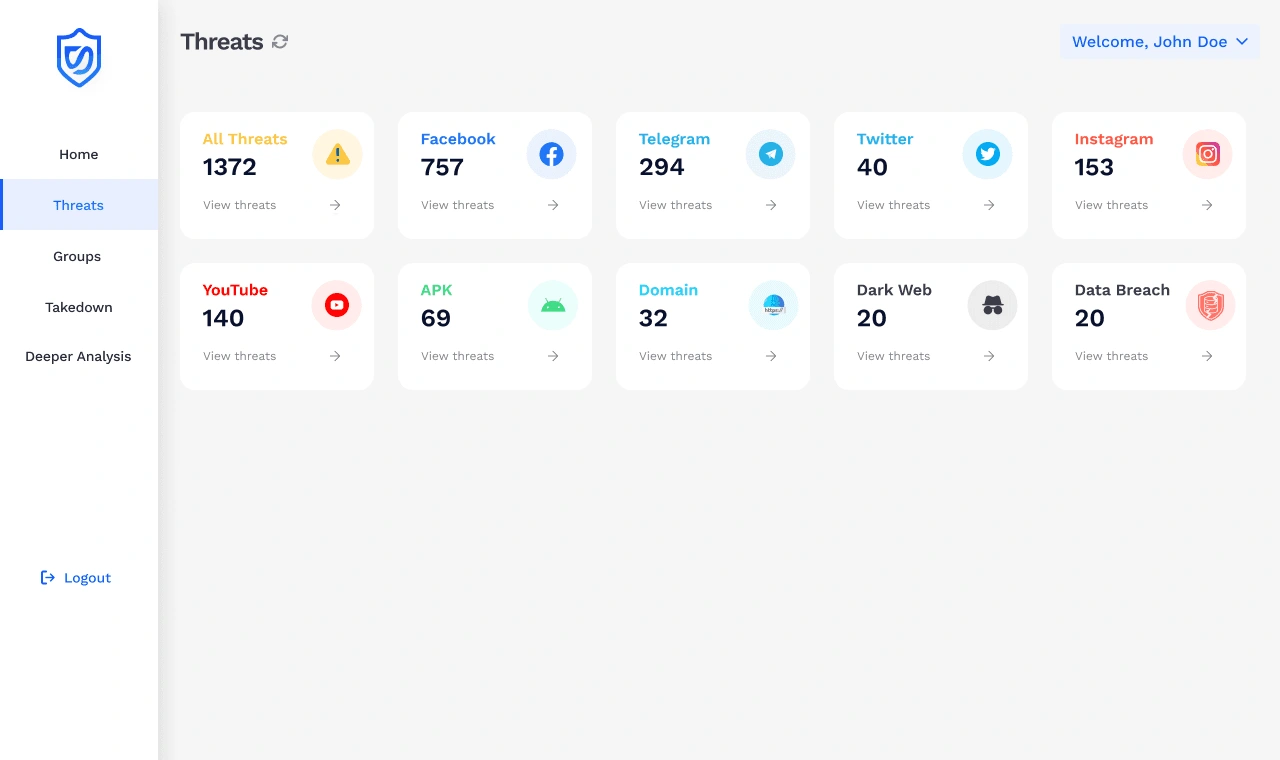Click the YouTube play icon
The image size is (1280, 760).
coord(337,305)
